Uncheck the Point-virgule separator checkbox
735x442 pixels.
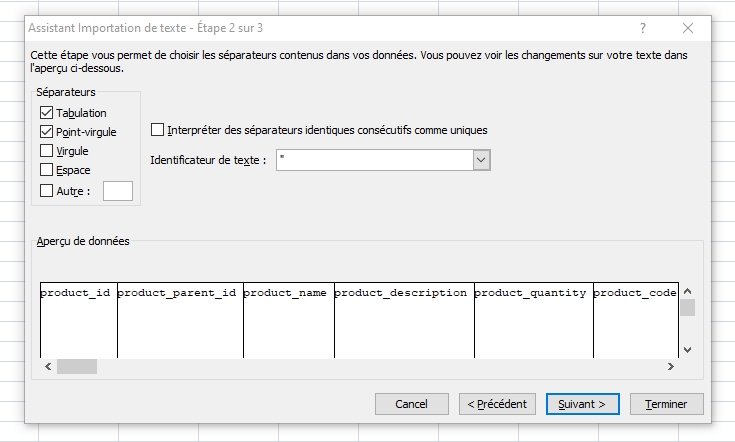click(x=46, y=132)
